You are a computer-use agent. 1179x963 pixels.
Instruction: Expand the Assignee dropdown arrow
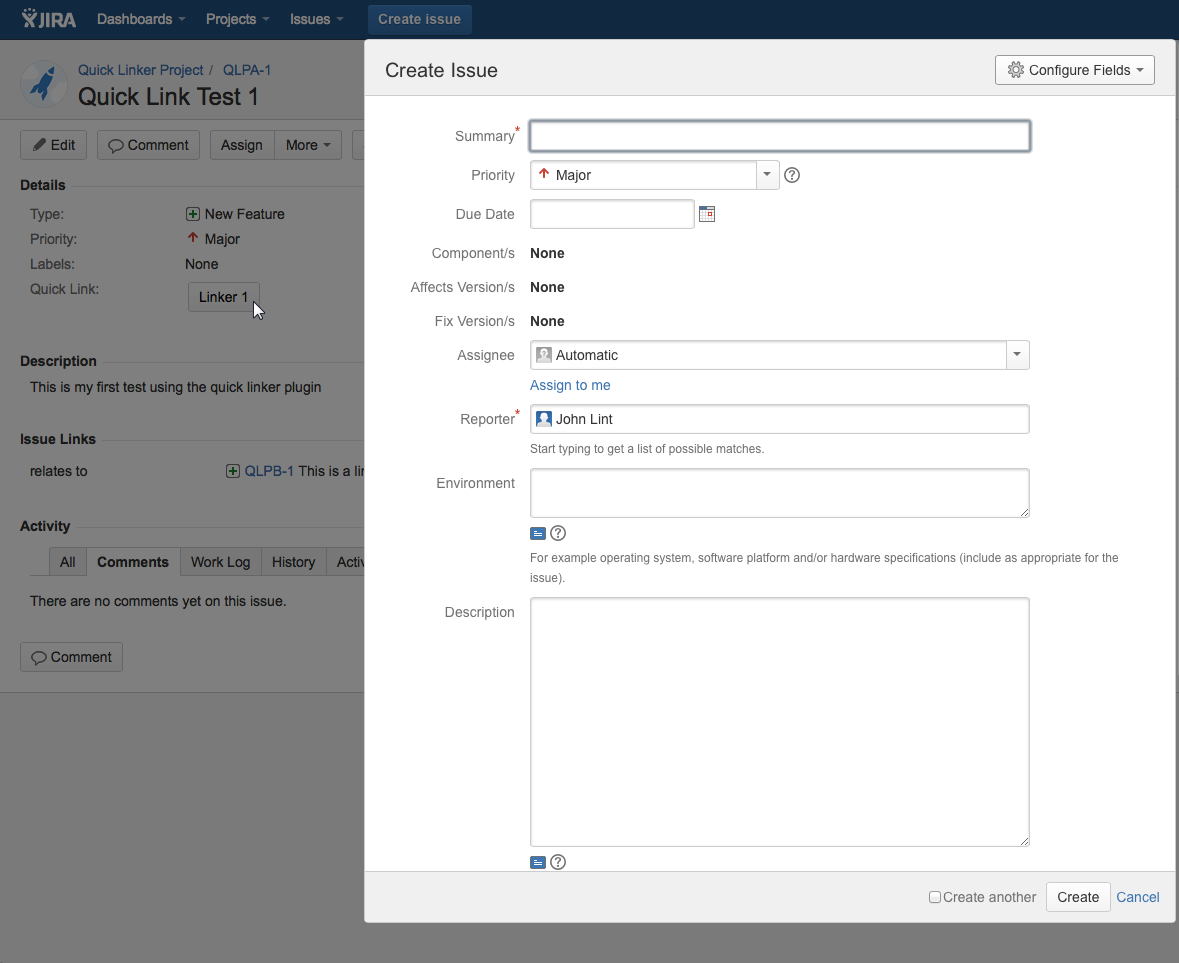pyautogui.click(x=1017, y=355)
